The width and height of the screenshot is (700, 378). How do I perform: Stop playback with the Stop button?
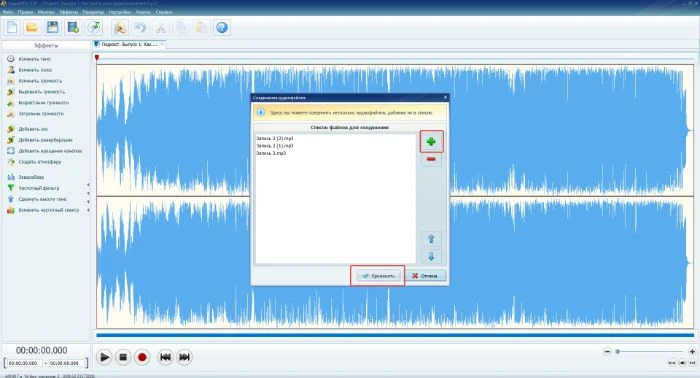[x=123, y=357]
